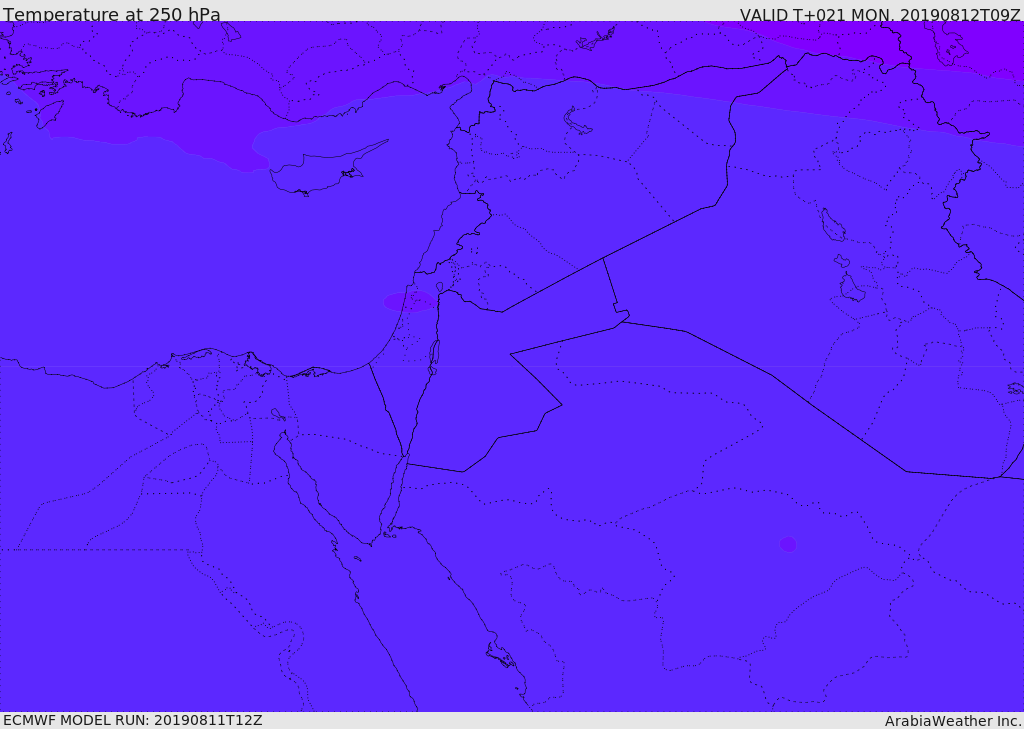Click the 'Temperature at 250 hPa' title text
Image resolution: width=1024 pixels, height=729 pixels.
point(112,13)
